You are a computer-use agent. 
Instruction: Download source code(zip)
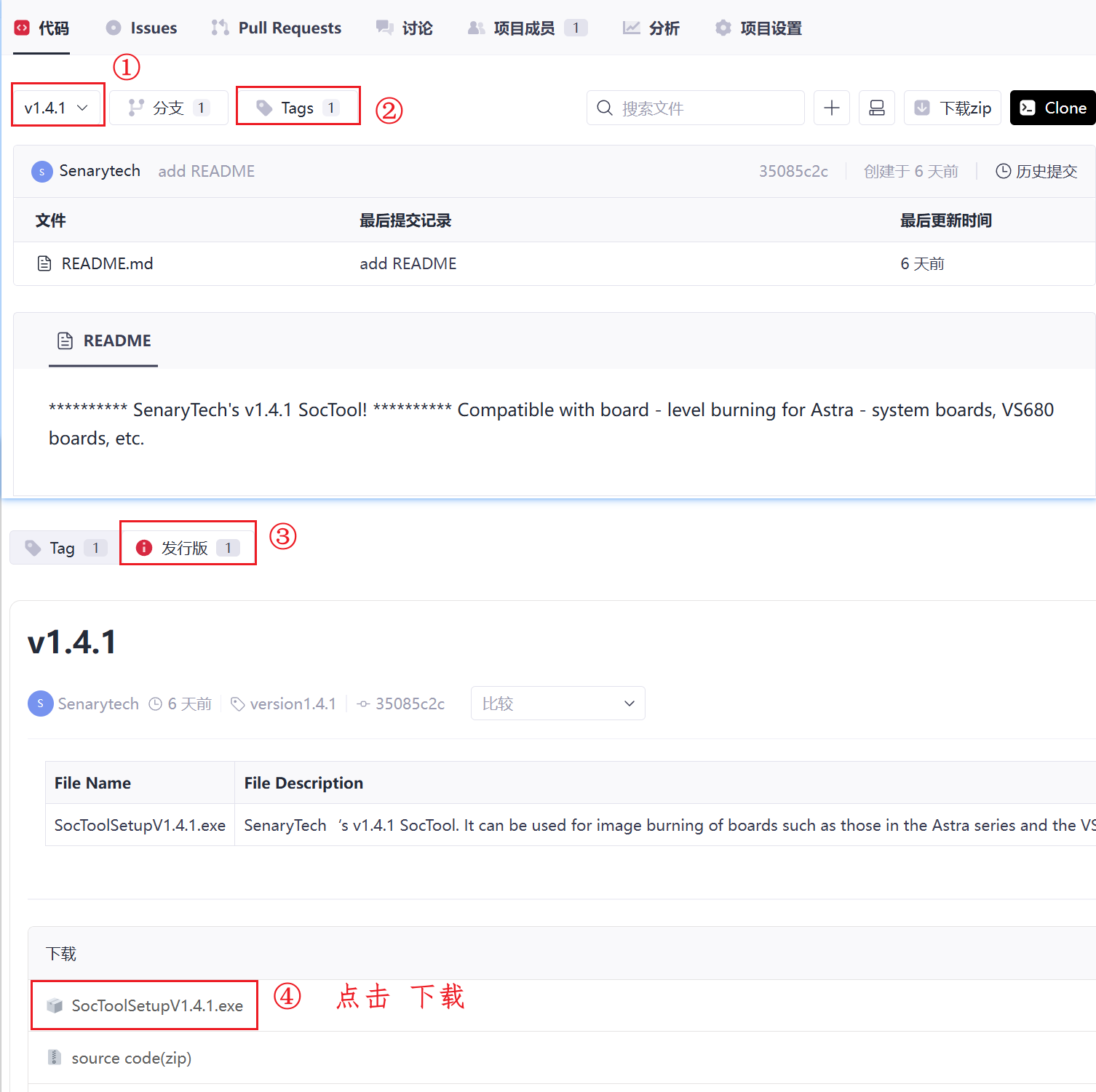tap(132, 1058)
